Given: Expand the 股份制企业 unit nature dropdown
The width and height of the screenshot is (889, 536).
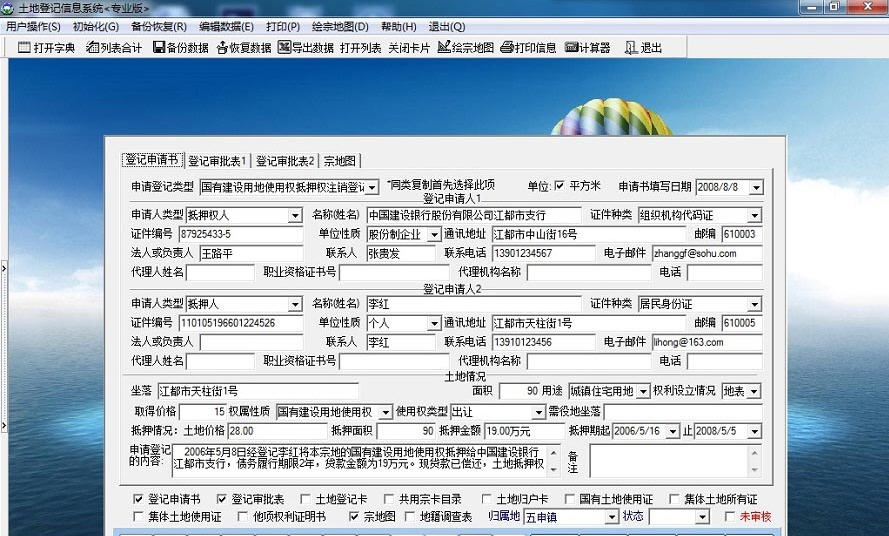Looking at the screenshot, I should 434,234.
